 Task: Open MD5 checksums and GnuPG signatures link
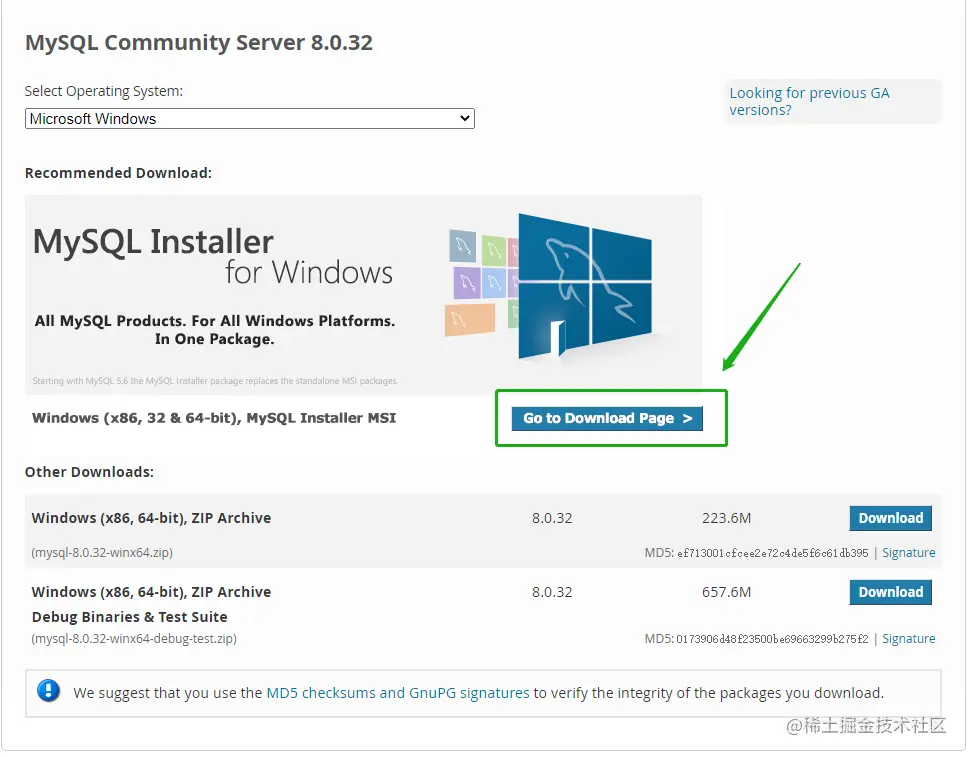point(398,693)
